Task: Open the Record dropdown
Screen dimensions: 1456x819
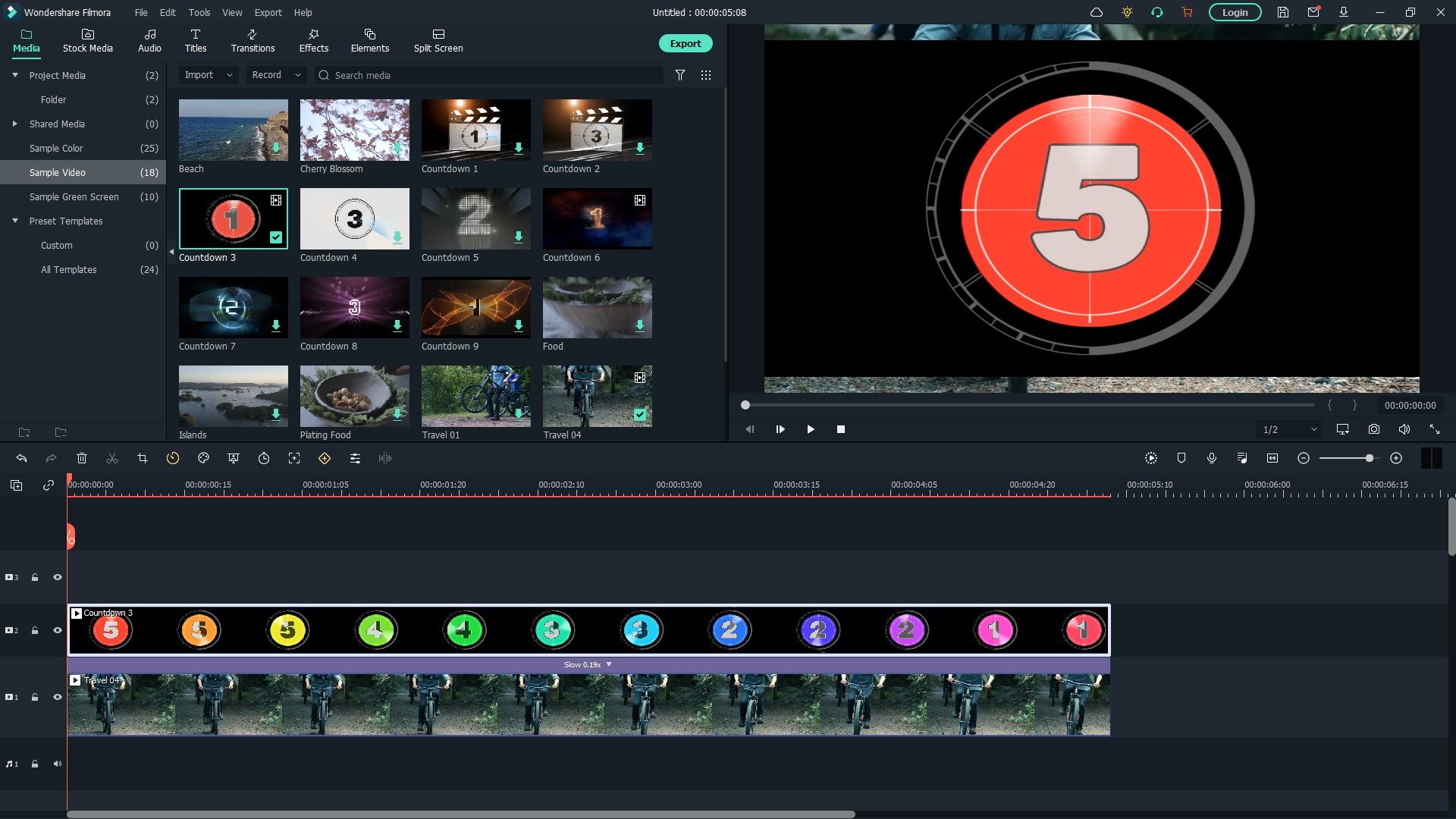Action: (276, 75)
